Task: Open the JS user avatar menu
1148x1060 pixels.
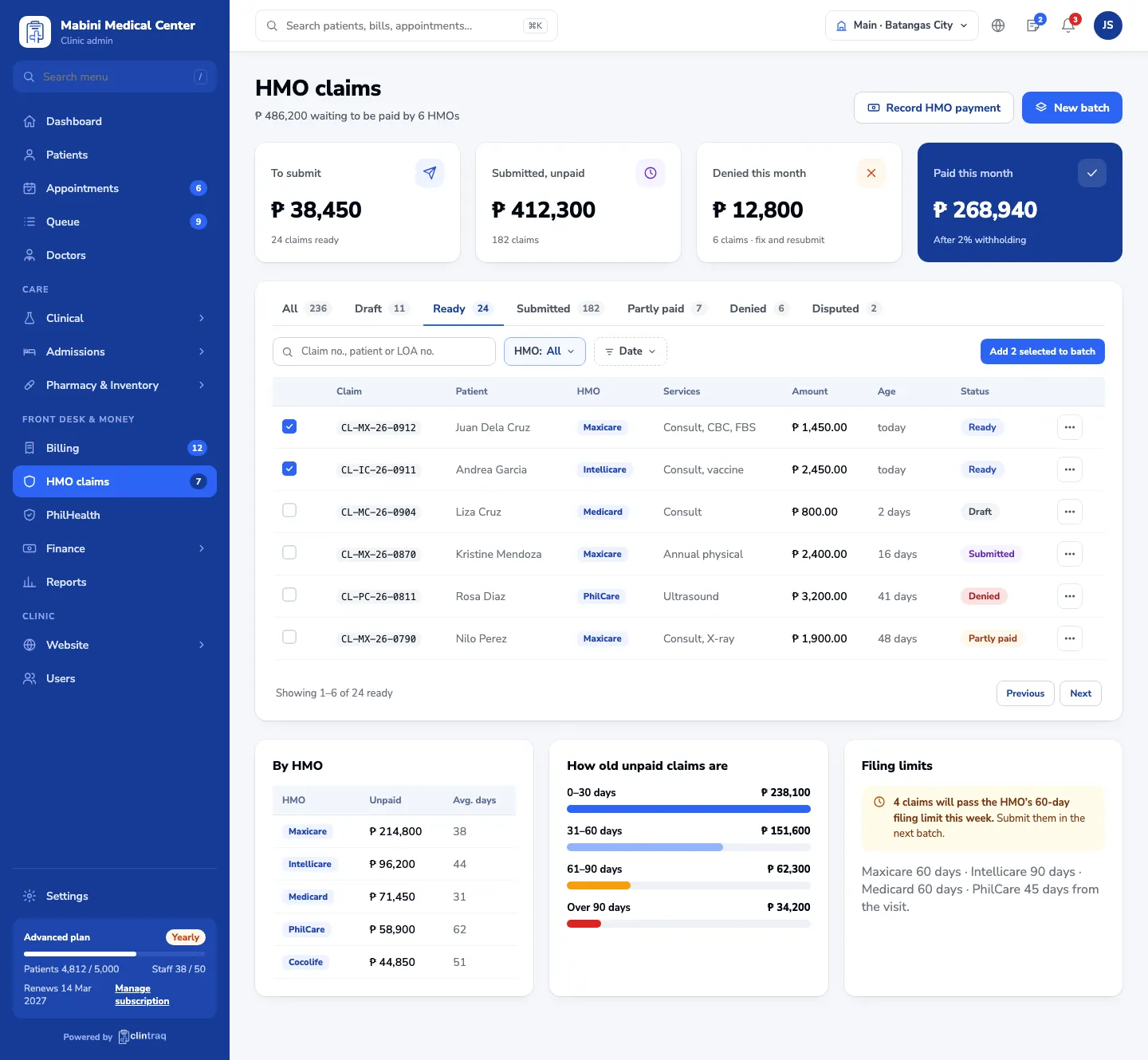Action: click(1108, 26)
